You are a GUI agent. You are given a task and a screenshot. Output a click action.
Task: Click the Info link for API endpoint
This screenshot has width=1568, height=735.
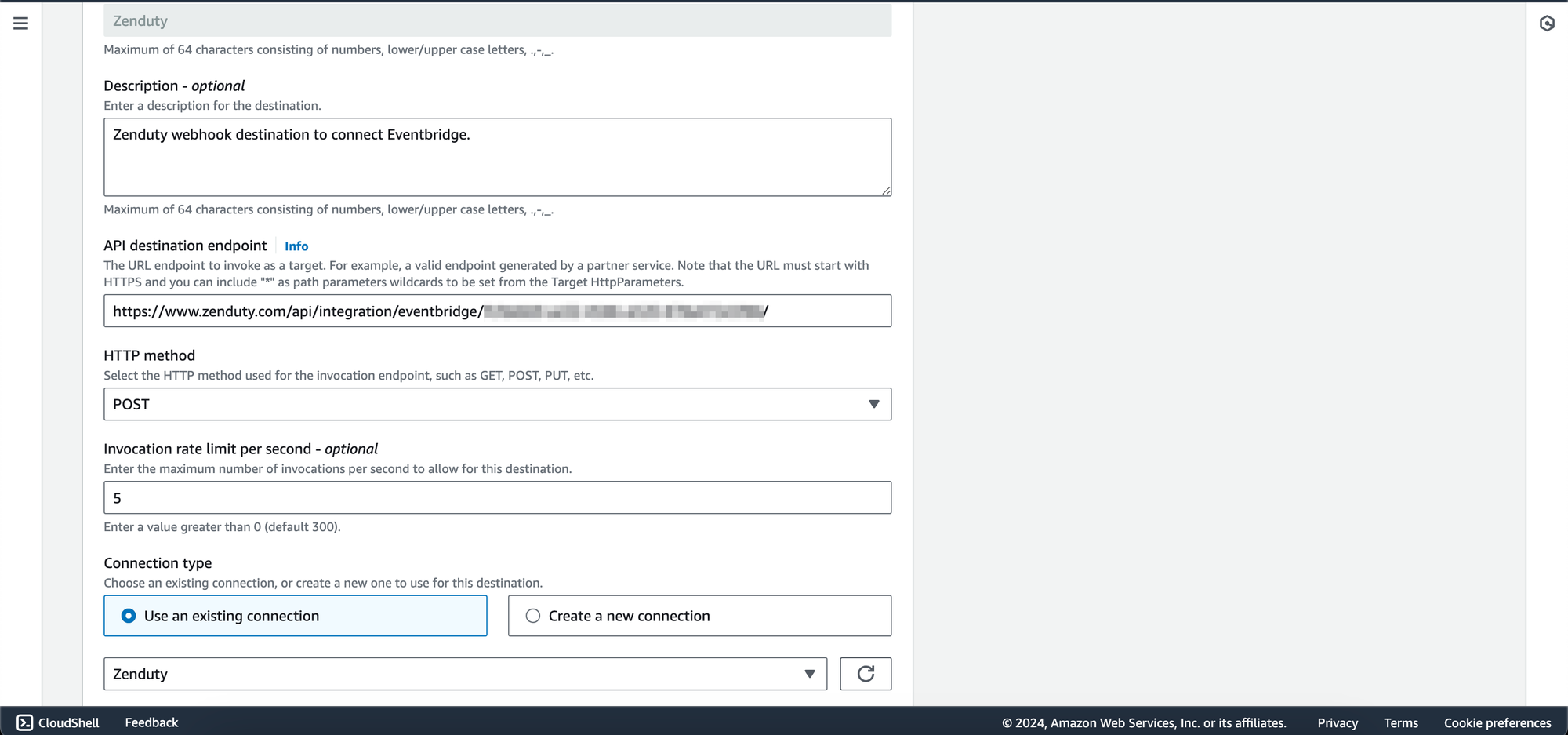tap(296, 246)
